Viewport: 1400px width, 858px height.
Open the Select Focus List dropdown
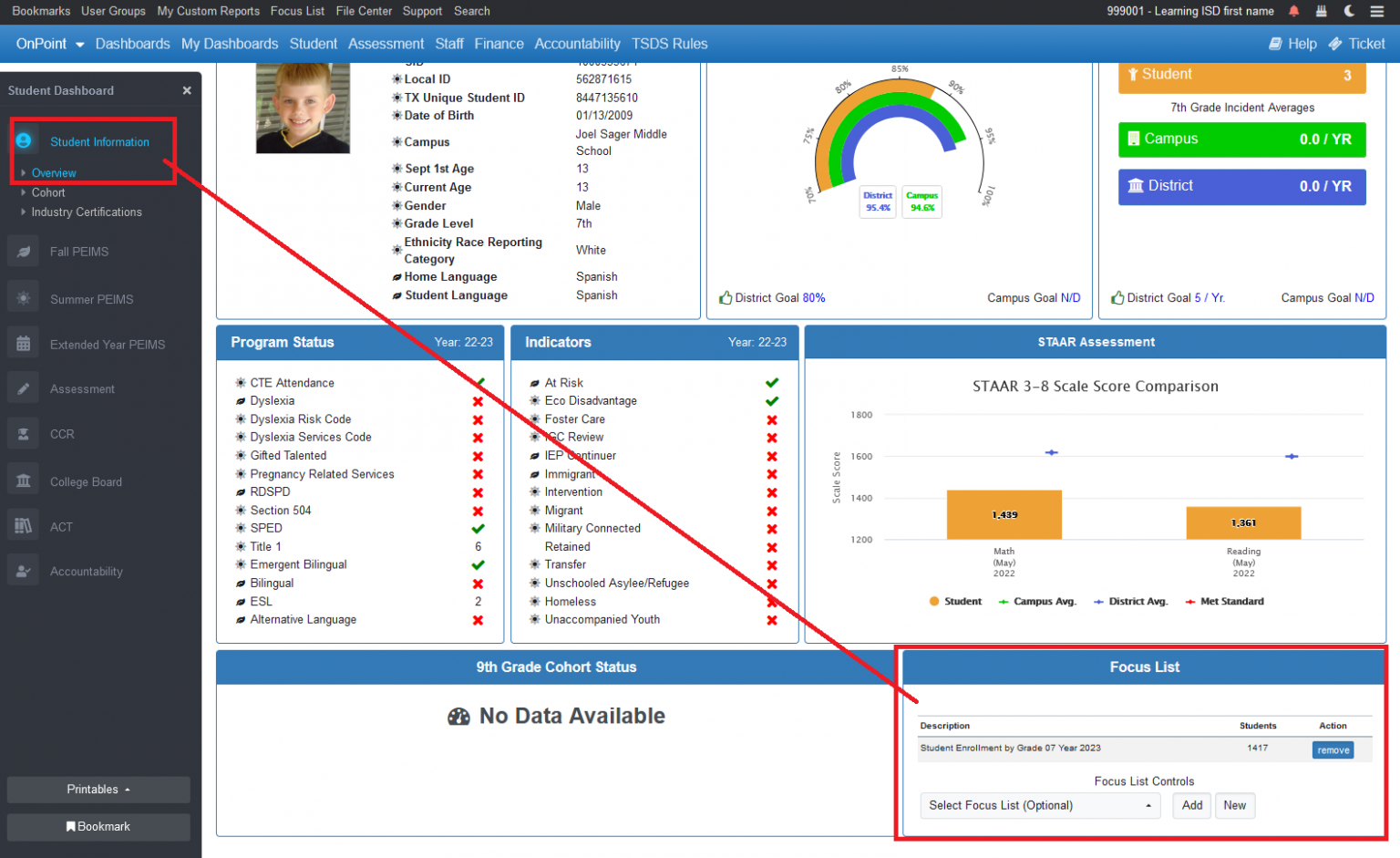tap(1039, 805)
